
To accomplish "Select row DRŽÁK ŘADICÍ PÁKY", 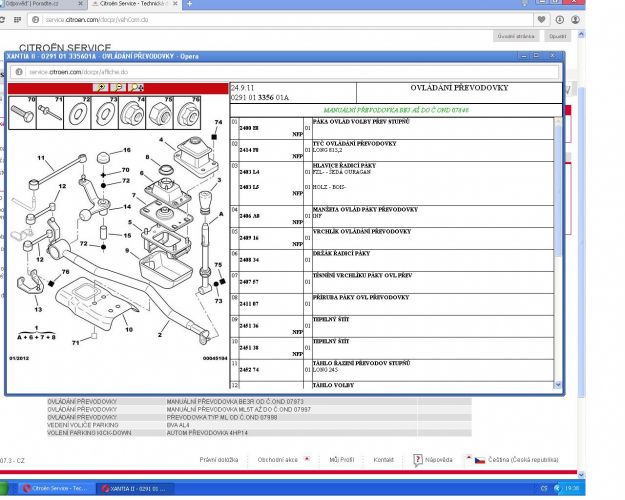I will tap(392, 260).
